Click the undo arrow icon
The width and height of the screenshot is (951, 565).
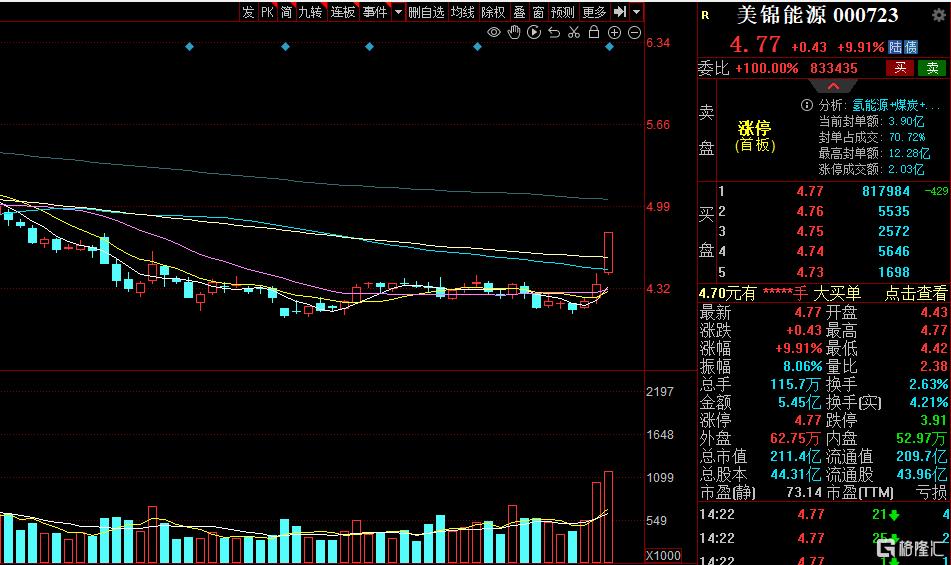click(x=554, y=32)
